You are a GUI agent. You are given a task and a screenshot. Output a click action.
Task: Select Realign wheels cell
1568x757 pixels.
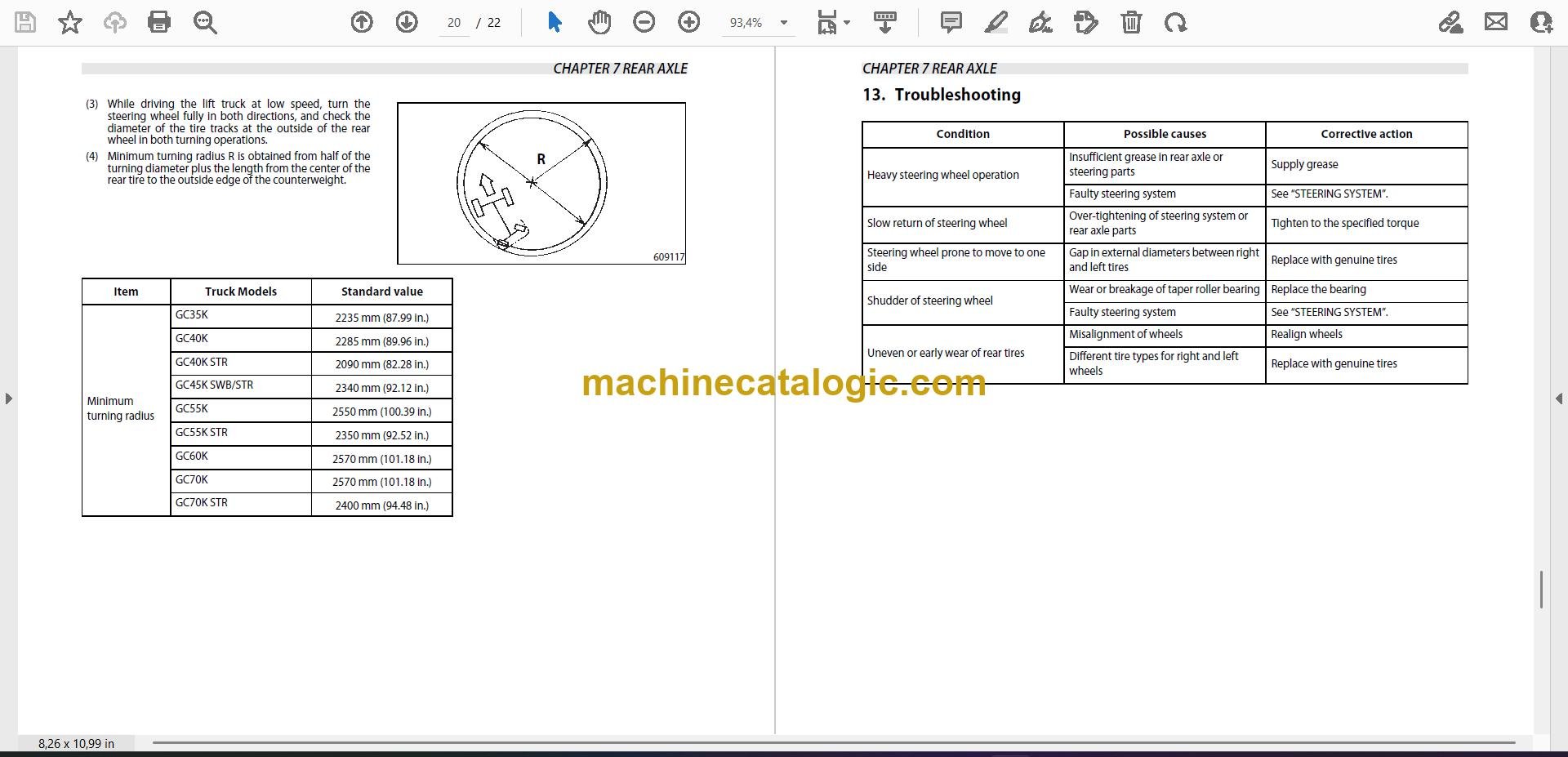pos(1366,335)
